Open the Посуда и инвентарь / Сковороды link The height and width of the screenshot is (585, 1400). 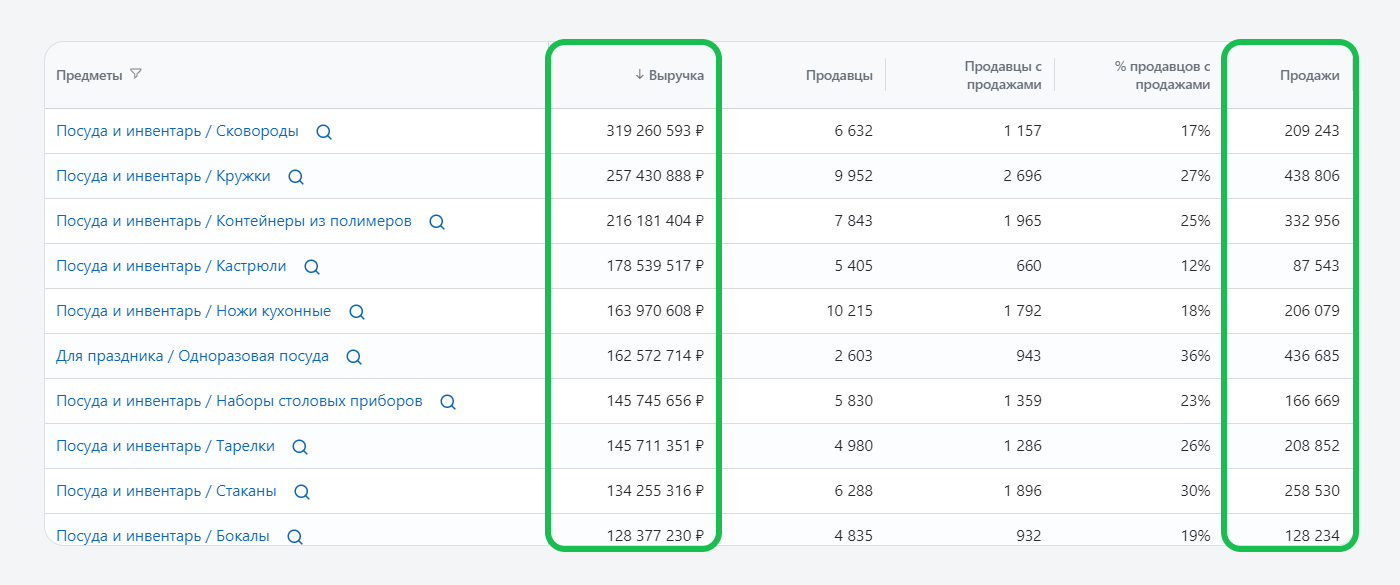tap(177, 131)
